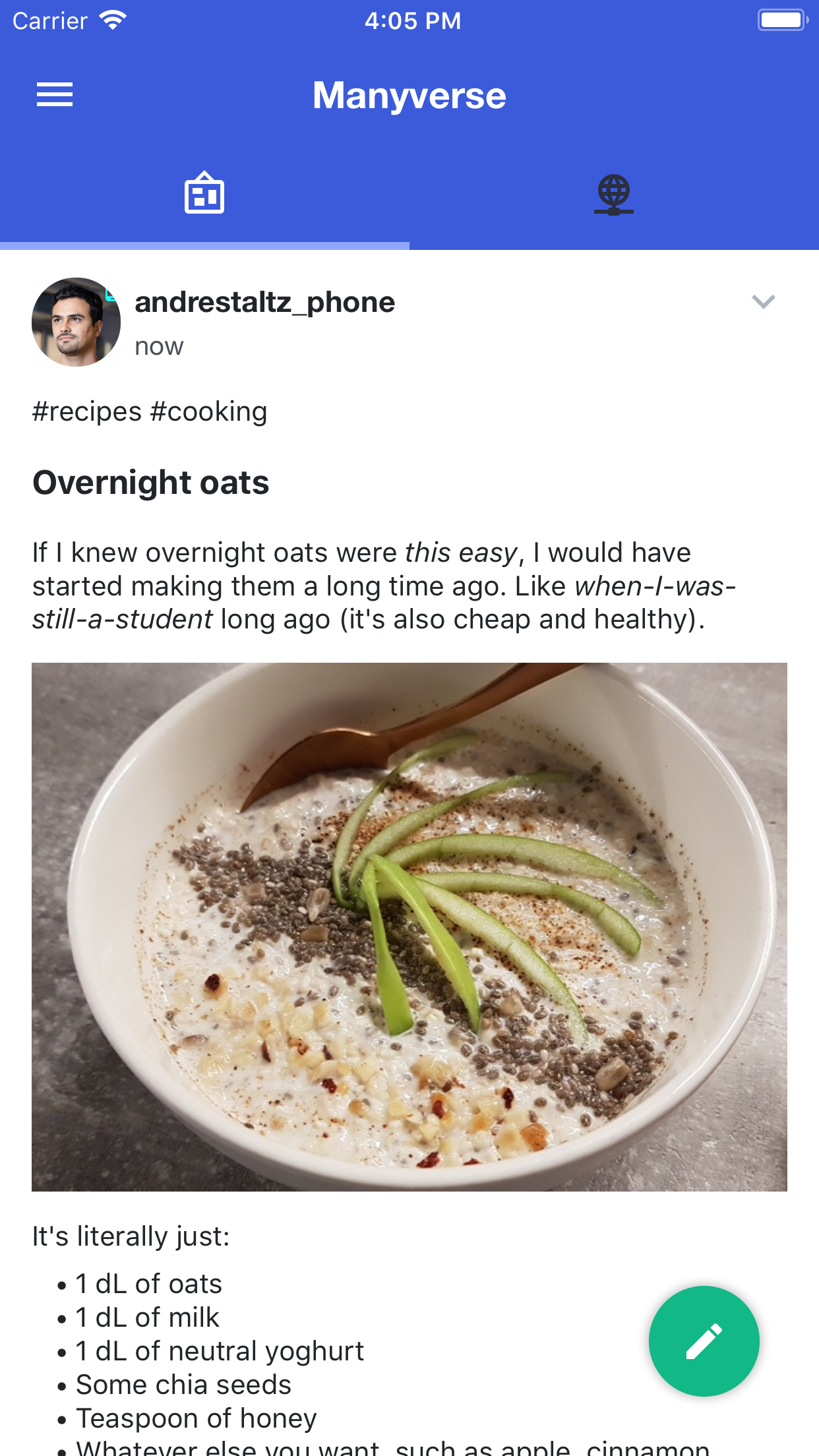819x1456 pixels.
Task: Tap the Wi-Fi status icon
Action: pos(113,20)
